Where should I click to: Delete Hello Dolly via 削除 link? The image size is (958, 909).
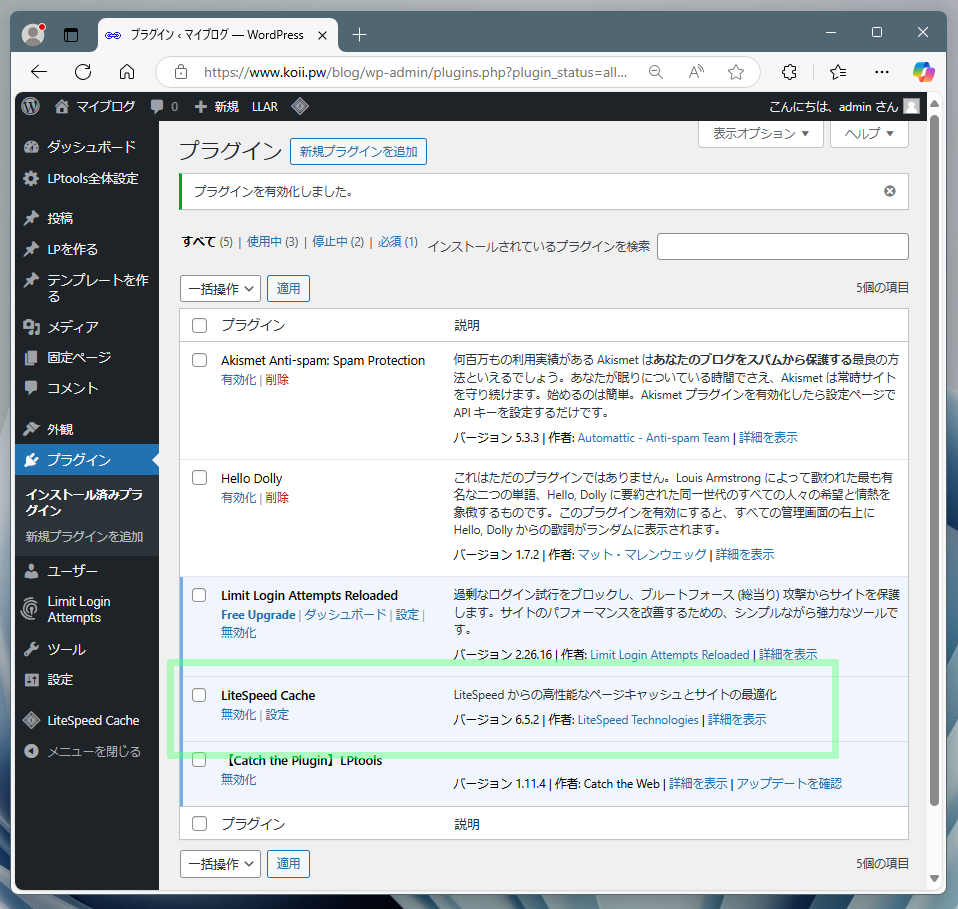click(277, 498)
